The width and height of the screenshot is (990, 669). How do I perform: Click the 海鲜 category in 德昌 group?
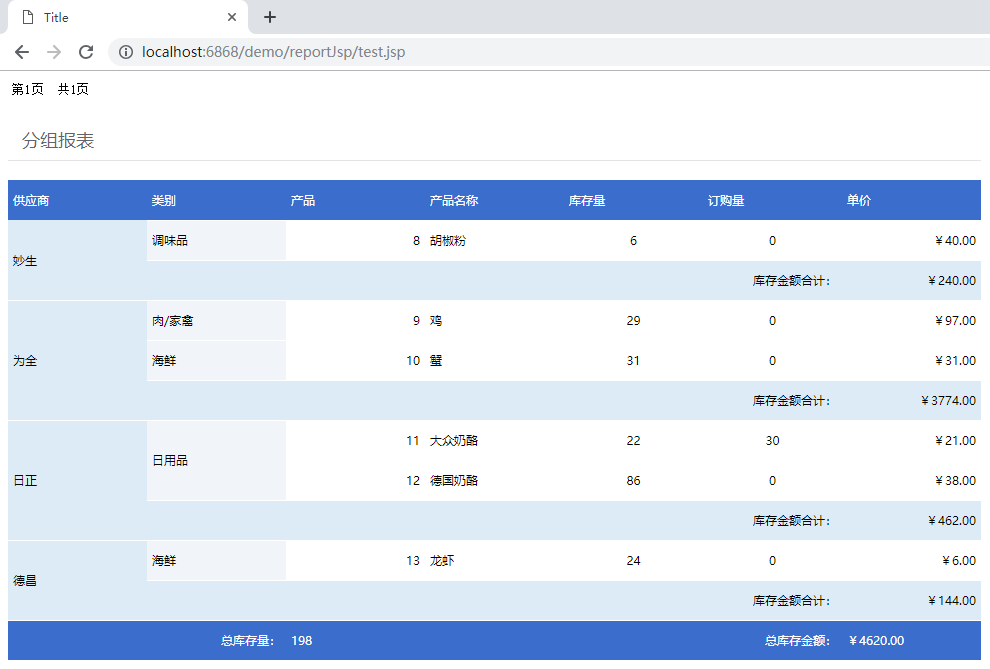(216, 560)
